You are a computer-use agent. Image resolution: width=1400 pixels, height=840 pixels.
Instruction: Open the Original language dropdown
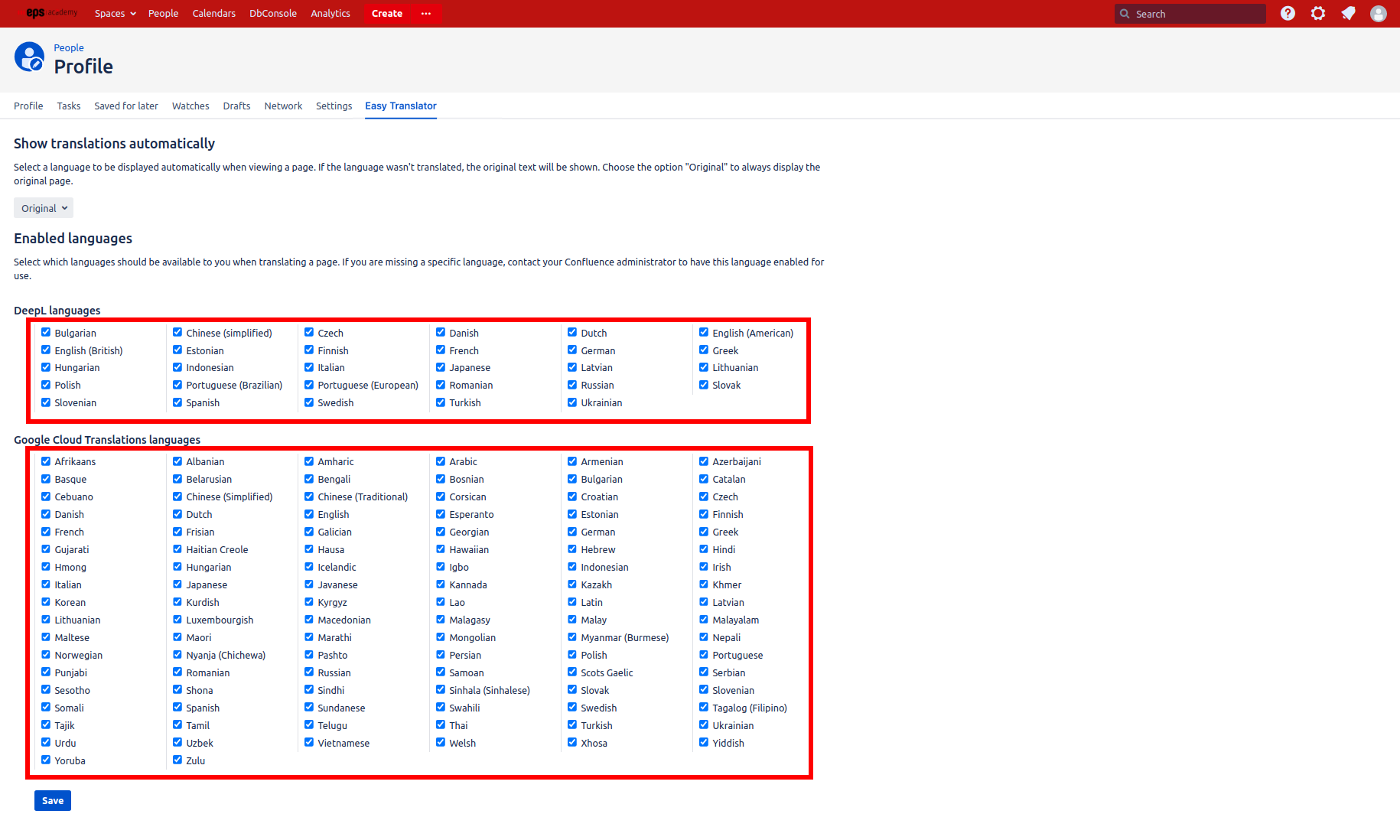click(43, 207)
